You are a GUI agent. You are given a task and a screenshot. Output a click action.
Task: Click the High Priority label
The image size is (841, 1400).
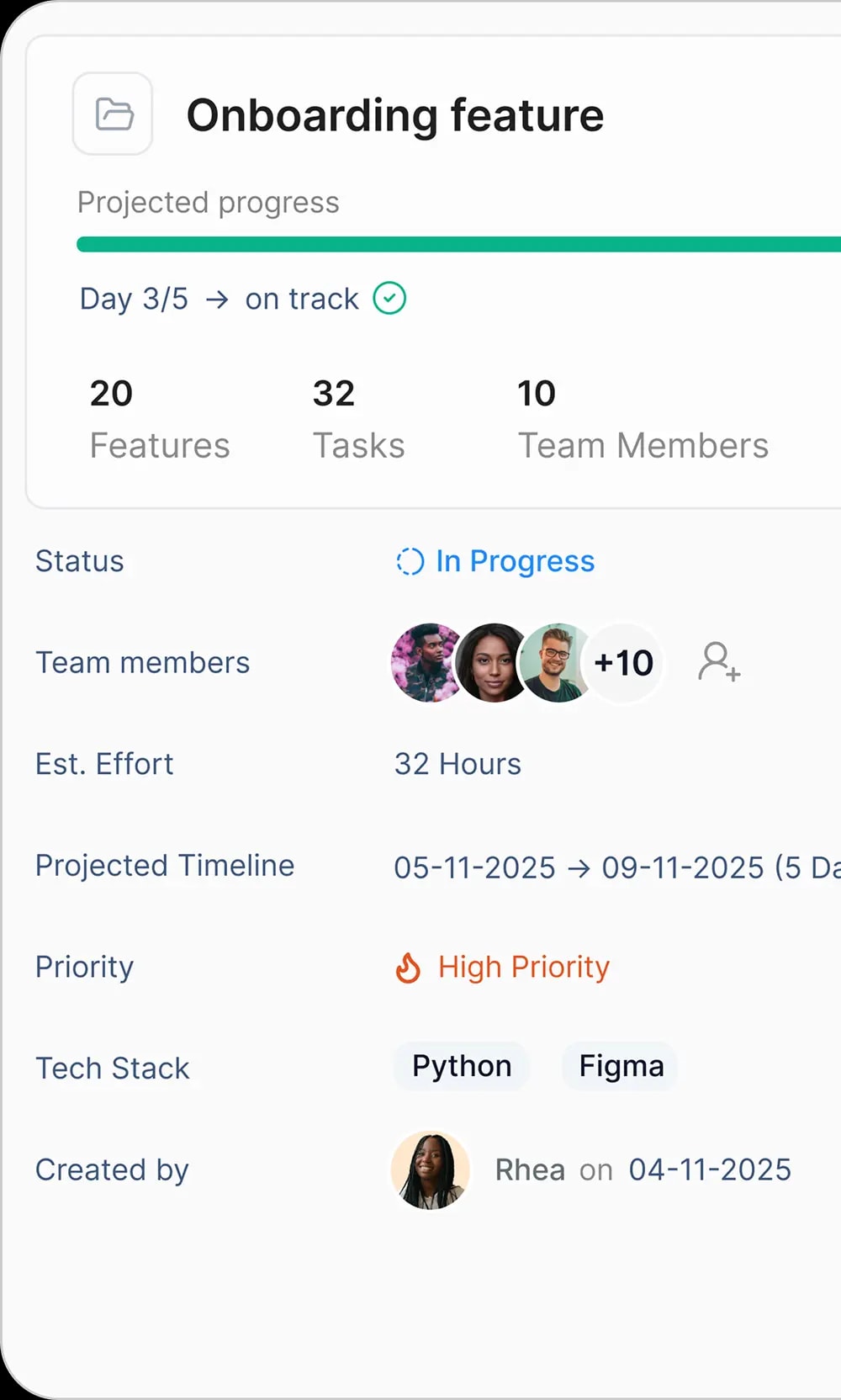point(522,968)
